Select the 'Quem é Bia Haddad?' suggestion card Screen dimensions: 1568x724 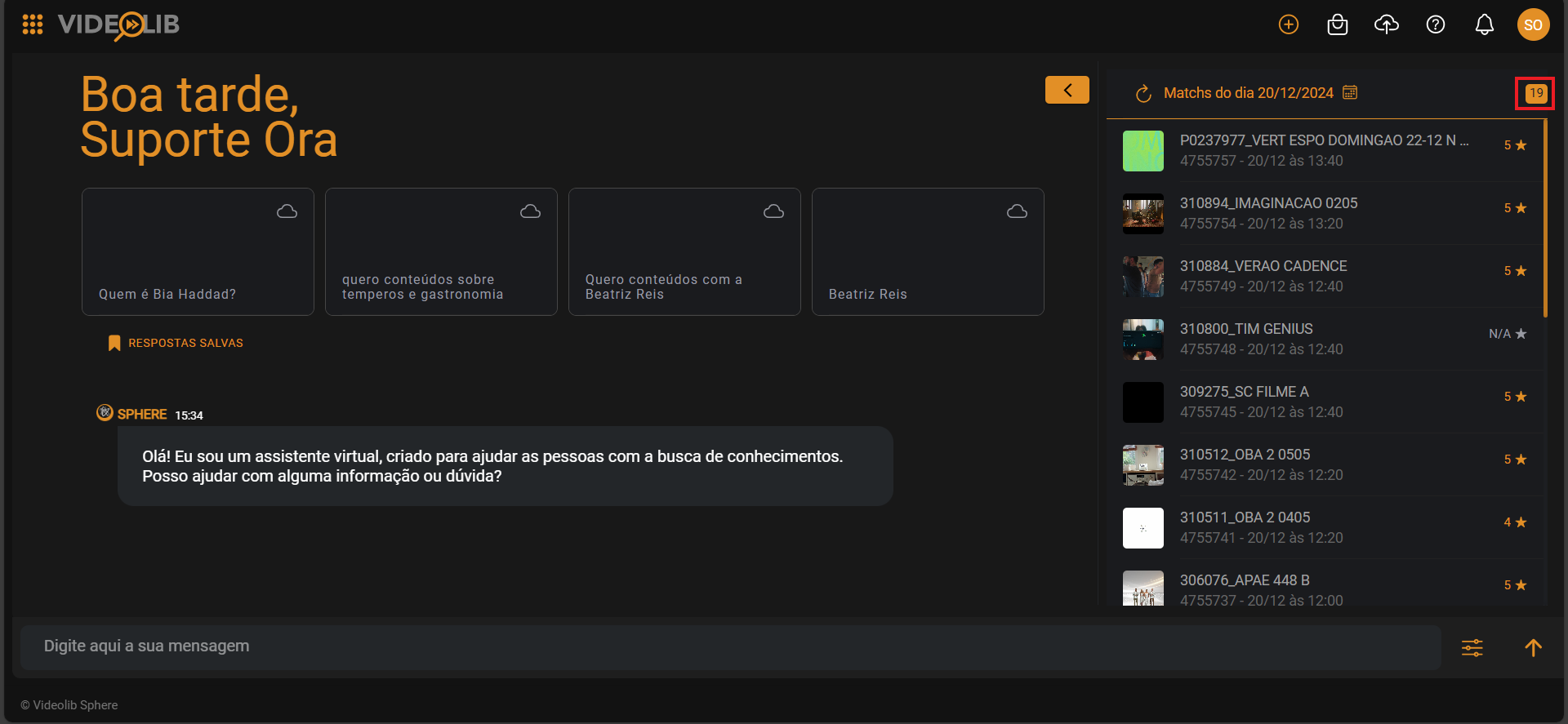[198, 251]
